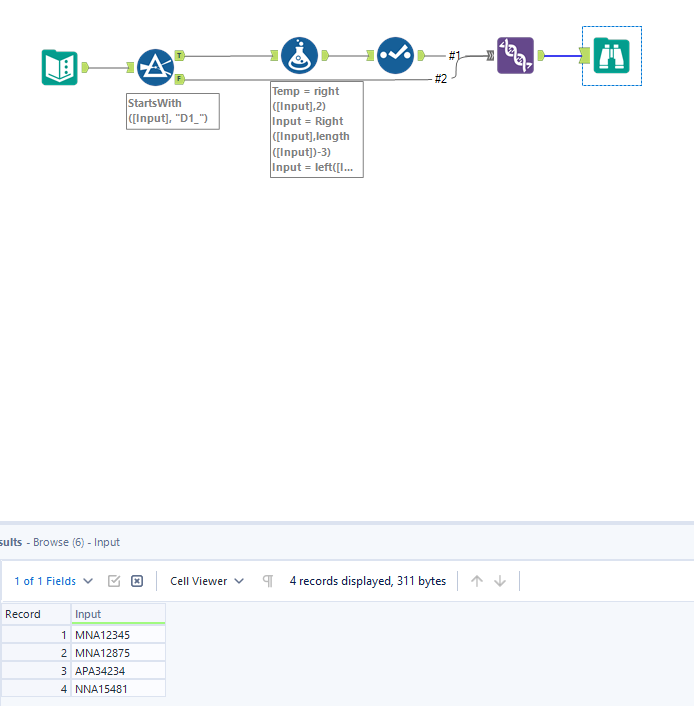Screen dimensions: 694x706
Task: Click the select all fields checkmark icon
Action: [x=114, y=581]
